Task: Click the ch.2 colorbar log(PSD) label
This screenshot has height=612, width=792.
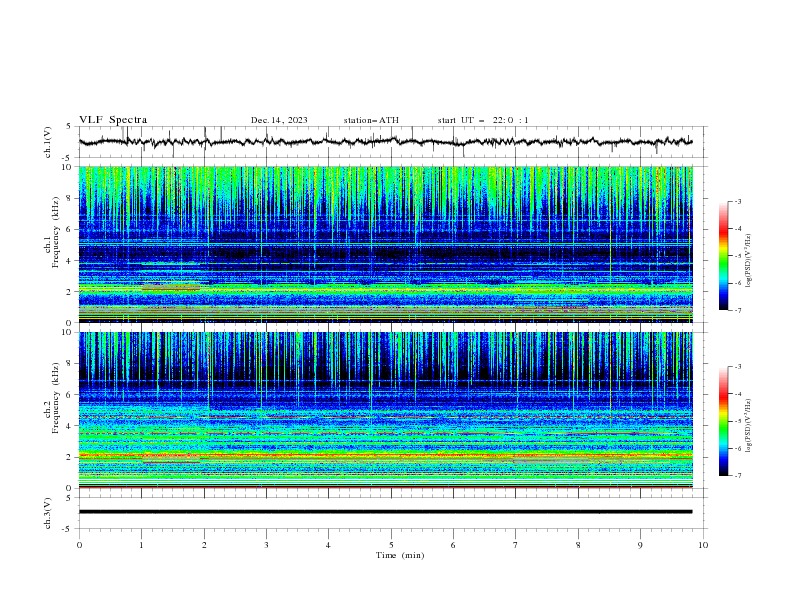Action: 749,426
